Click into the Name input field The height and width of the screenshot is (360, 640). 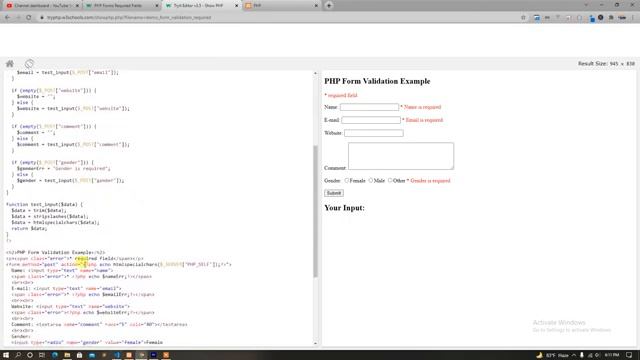(369, 107)
